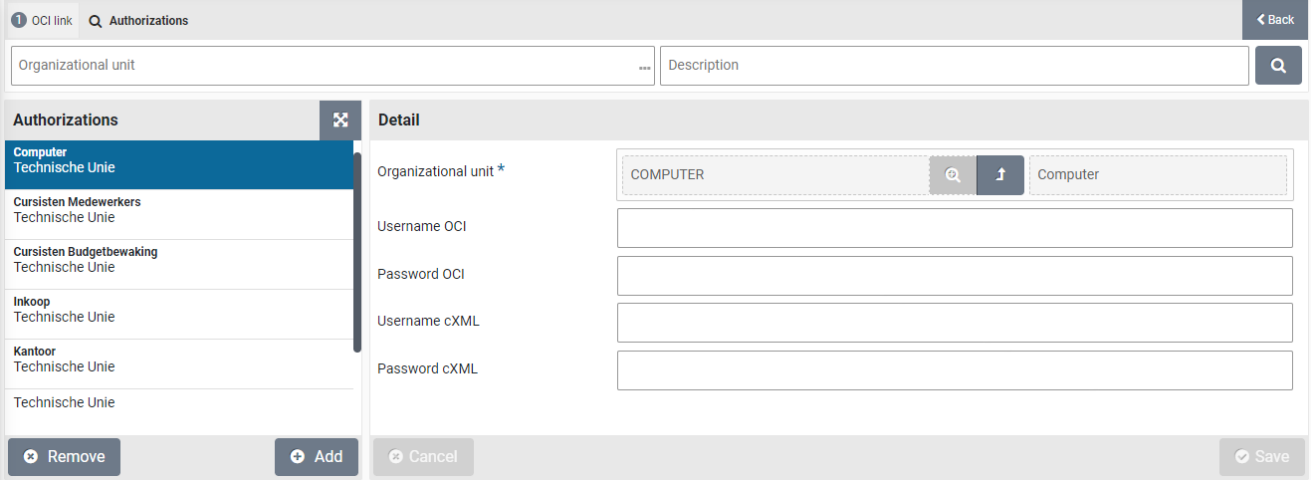The image size is (1311, 480).
Task: Focus the Password OCI field
Action: (x=954, y=276)
